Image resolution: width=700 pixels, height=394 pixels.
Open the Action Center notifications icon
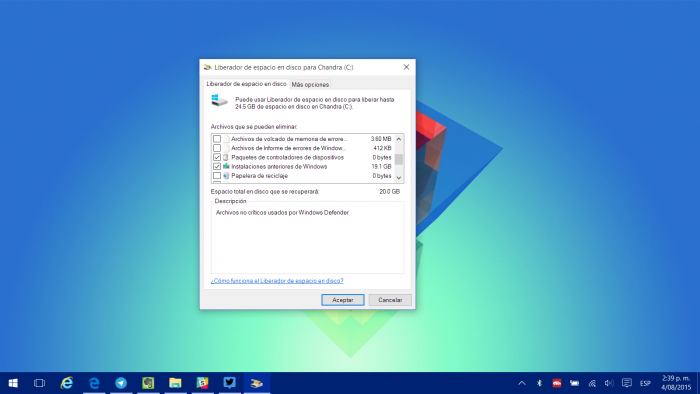(x=627, y=383)
